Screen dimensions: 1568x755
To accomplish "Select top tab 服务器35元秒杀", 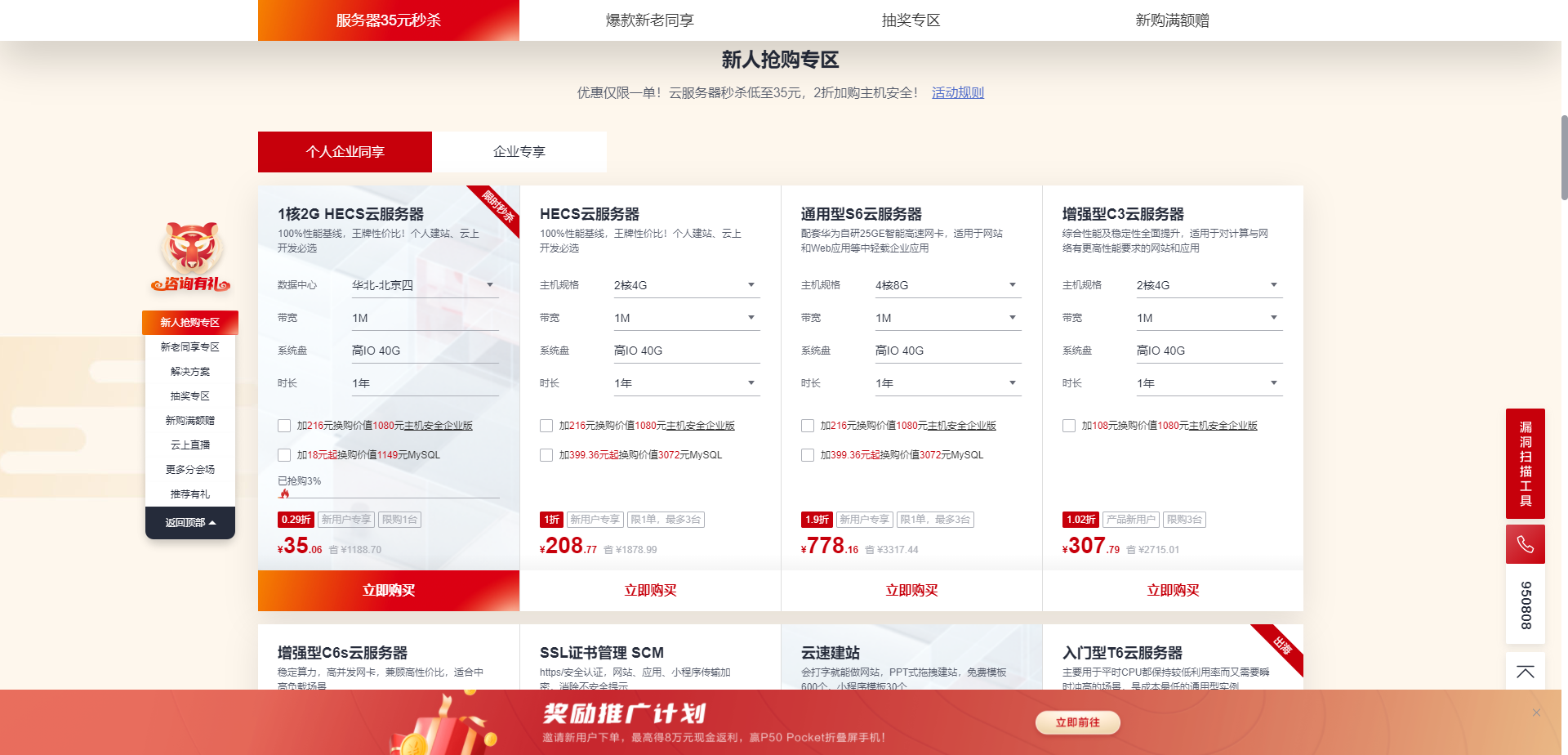I will tap(389, 20).
